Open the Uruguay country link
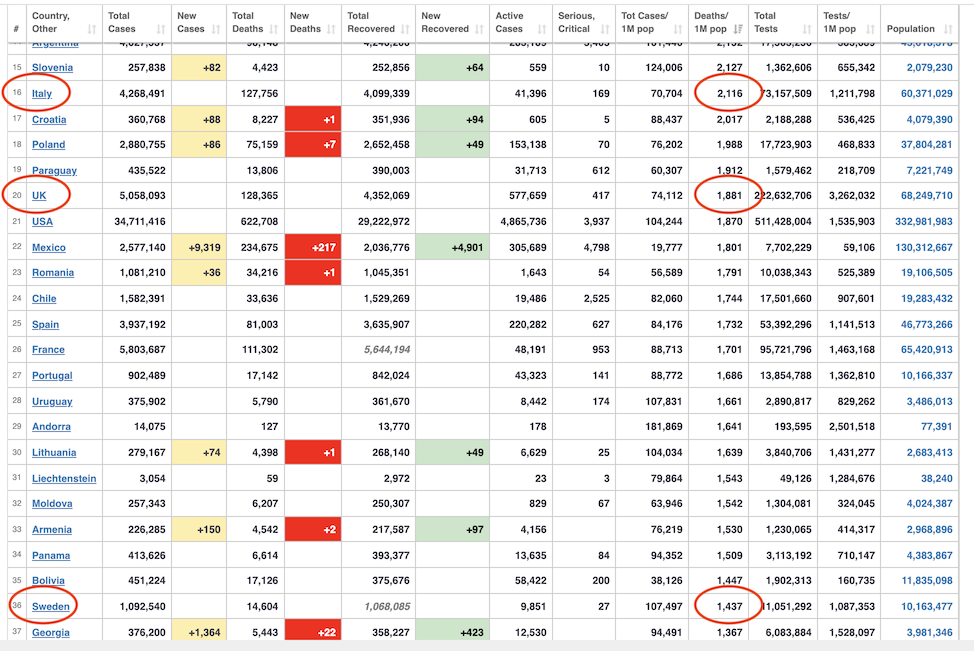Image resolution: width=974 pixels, height=651 pixels. [x=52, y=402]
